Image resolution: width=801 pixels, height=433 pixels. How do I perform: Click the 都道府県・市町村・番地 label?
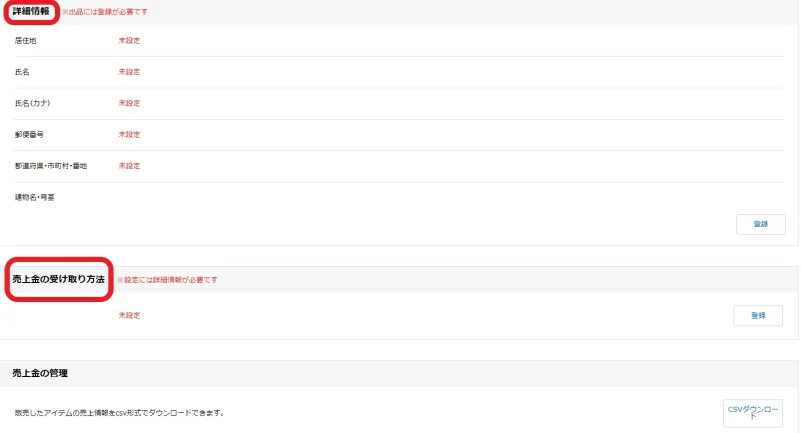coord(50,165)
